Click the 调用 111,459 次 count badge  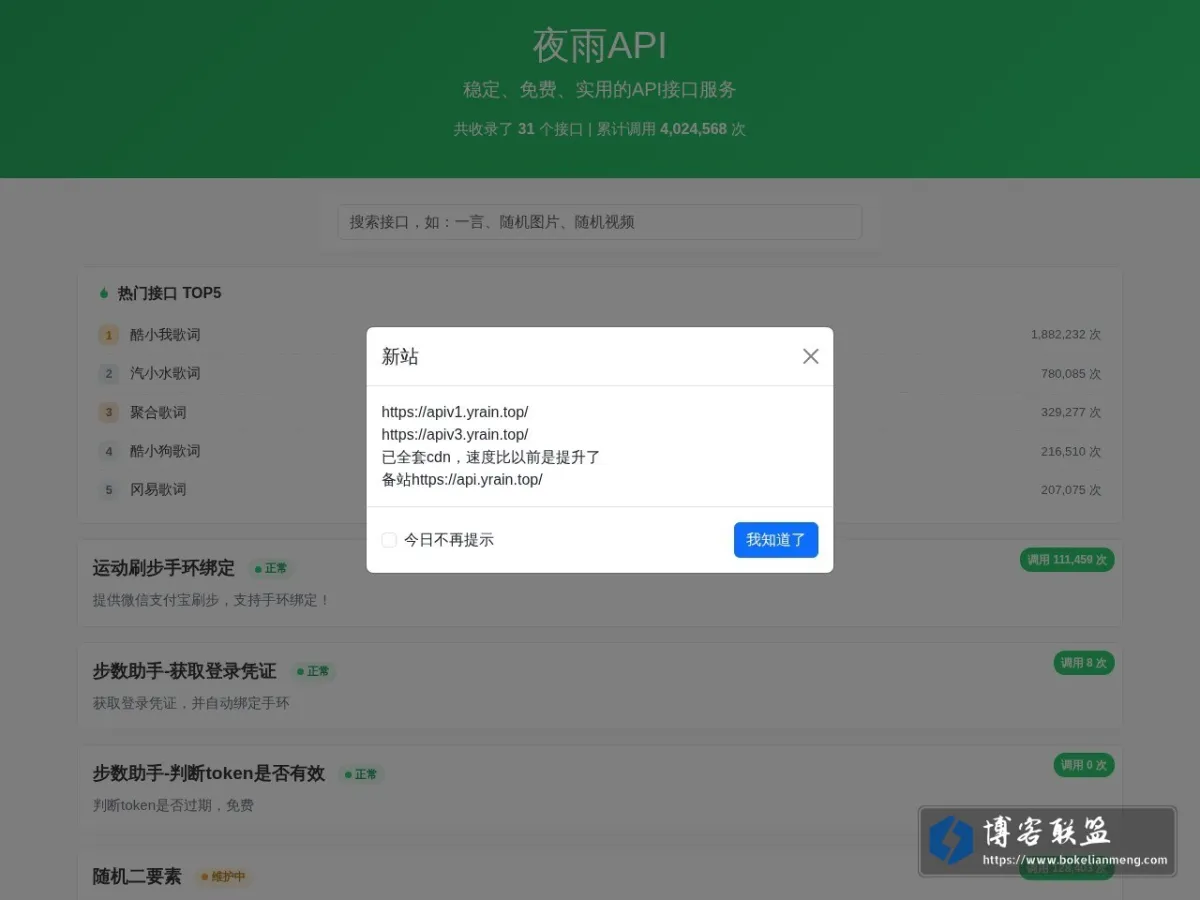1067,560
